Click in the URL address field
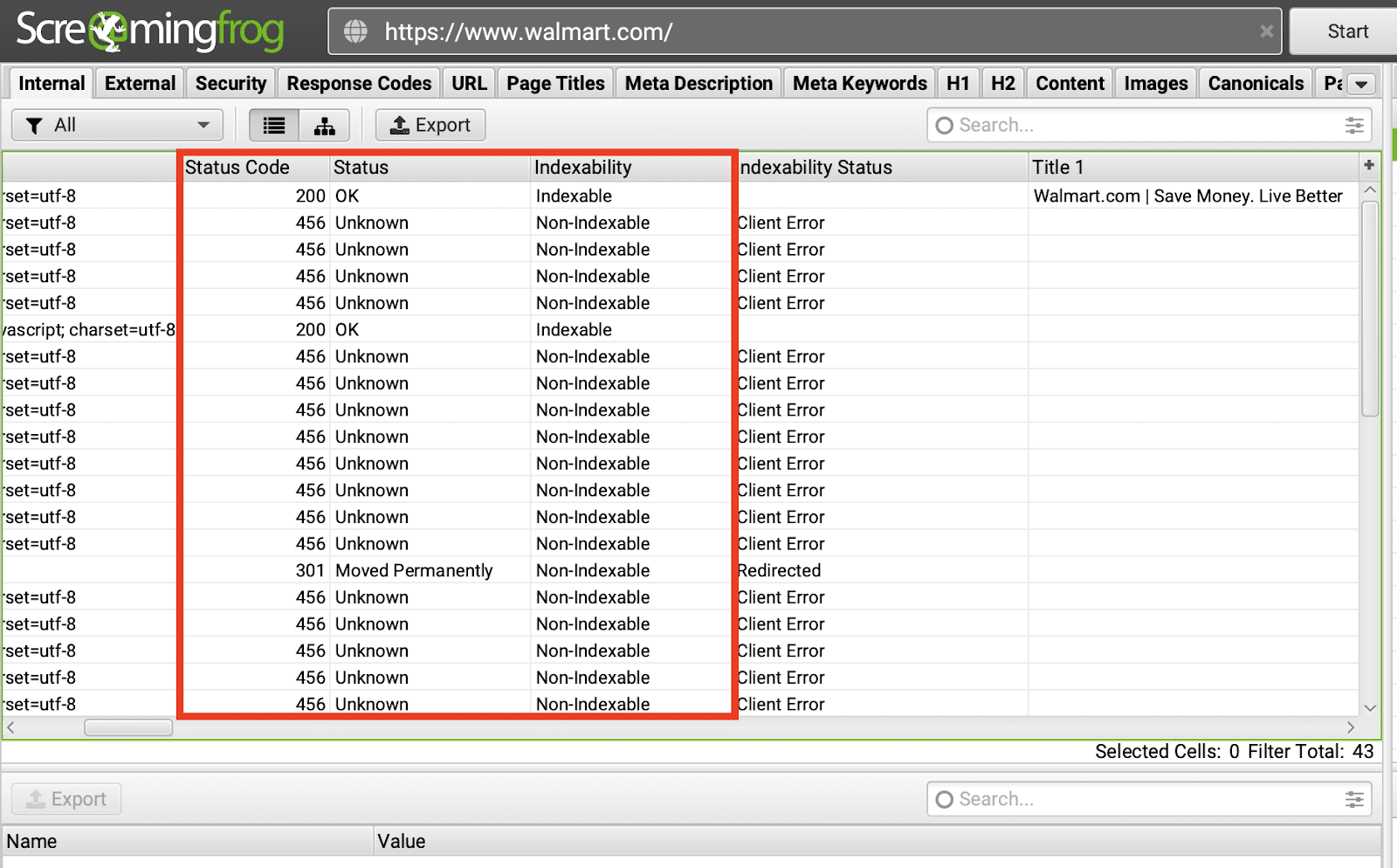Viewport: 1397px width, 868px height. tap(804, 32)
